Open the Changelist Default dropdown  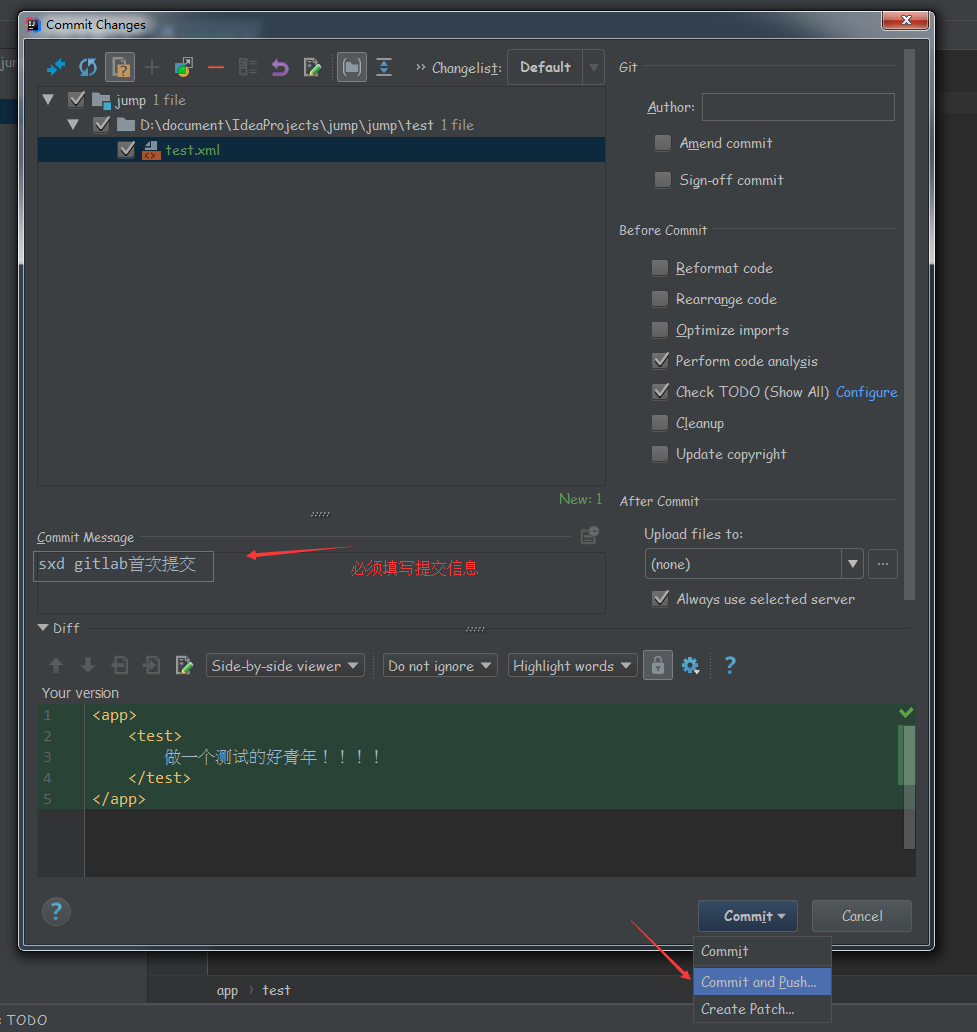coord(556,67)
